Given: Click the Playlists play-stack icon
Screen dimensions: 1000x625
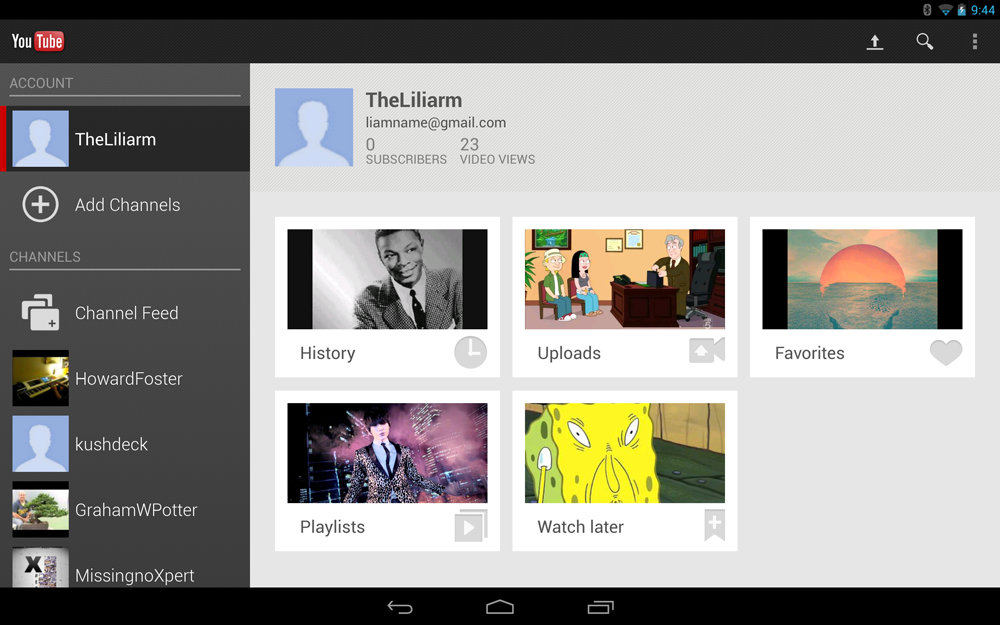Looking at the screenshot, I should [x=470, y=526].
